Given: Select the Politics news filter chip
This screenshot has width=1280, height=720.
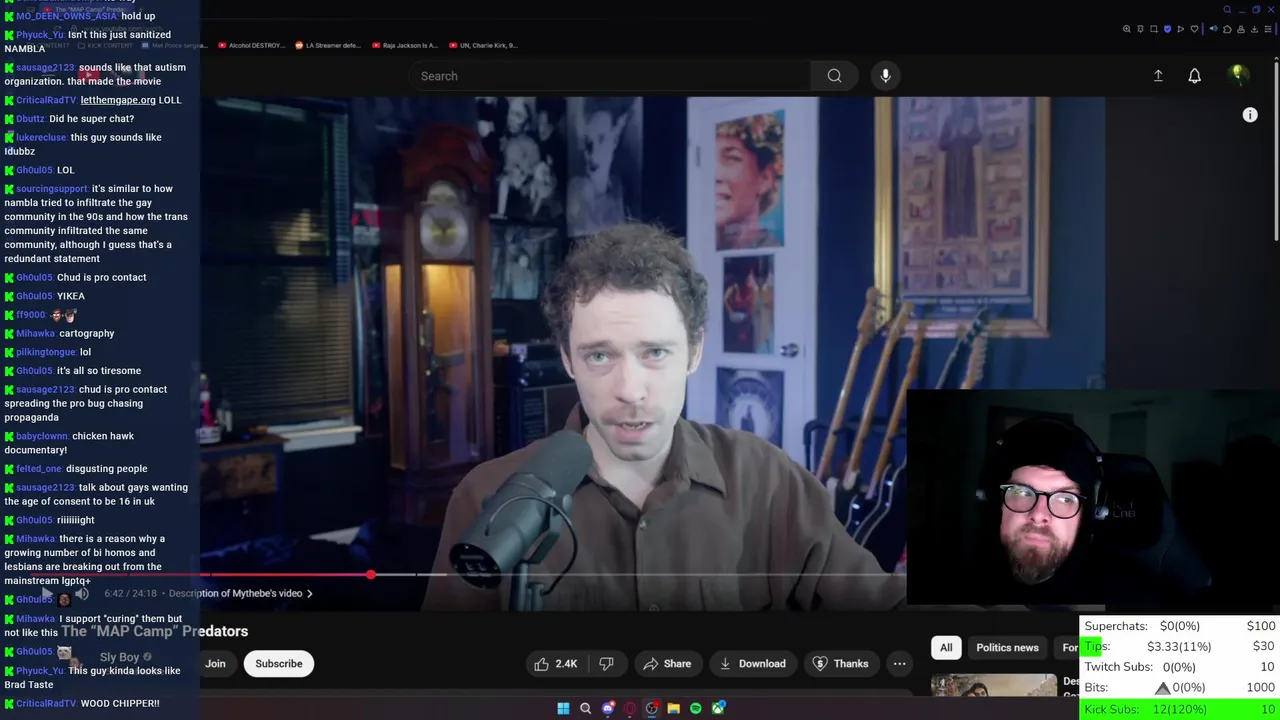Looking at the screenshot, I should pos(1007,648).
